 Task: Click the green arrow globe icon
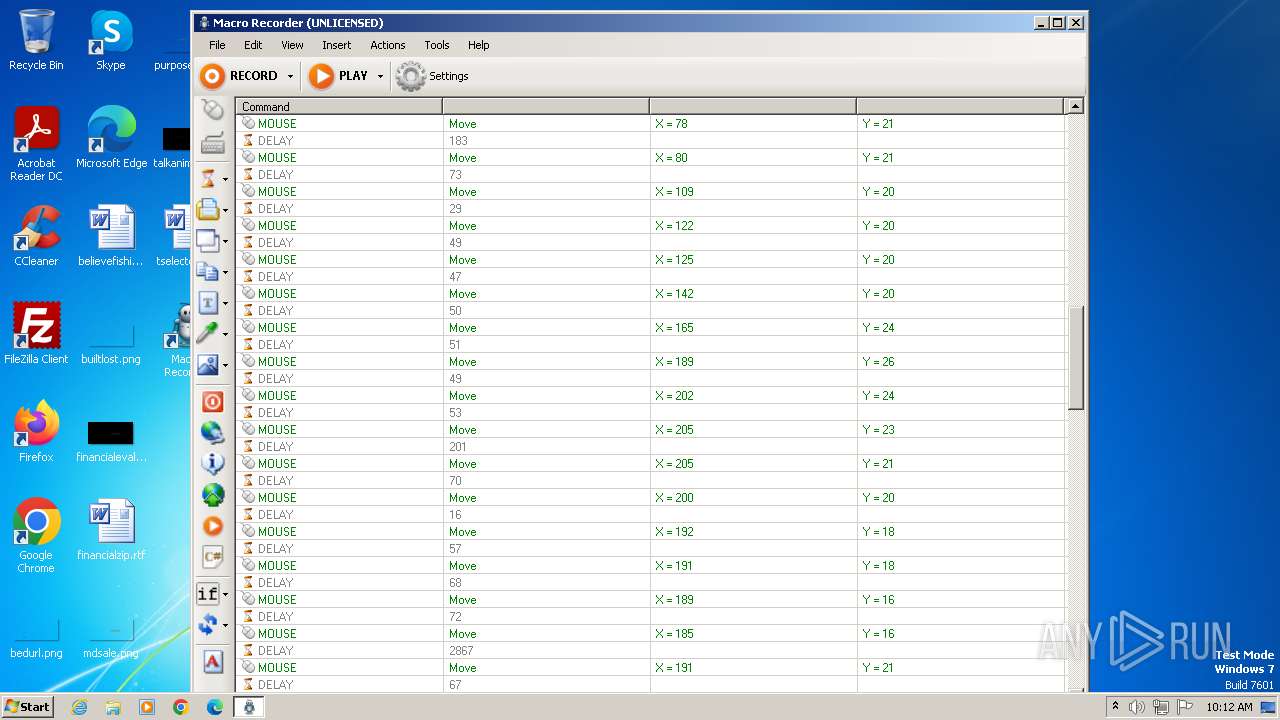tap(212, 494)
